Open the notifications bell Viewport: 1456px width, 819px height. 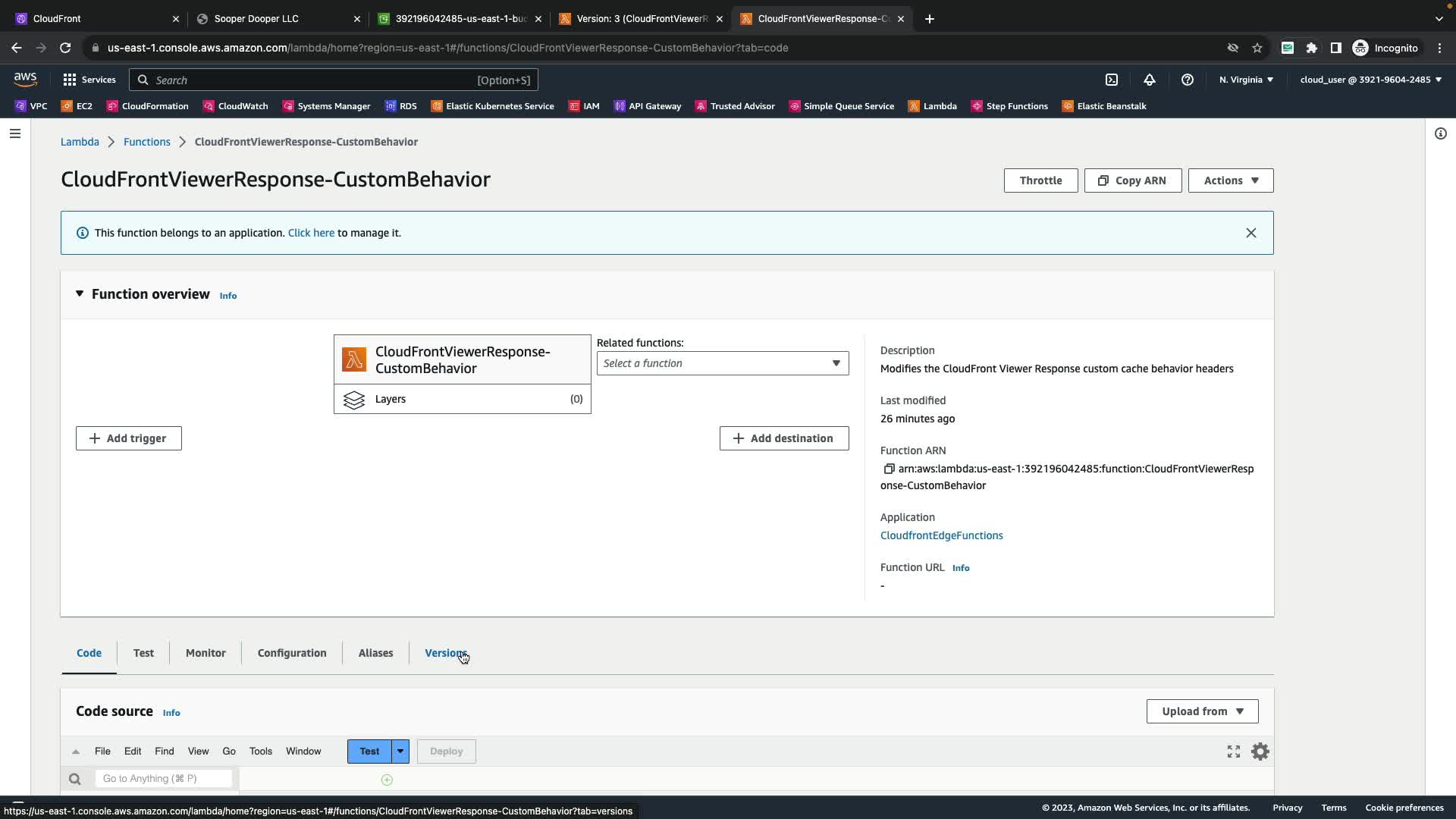(1150, 80)
